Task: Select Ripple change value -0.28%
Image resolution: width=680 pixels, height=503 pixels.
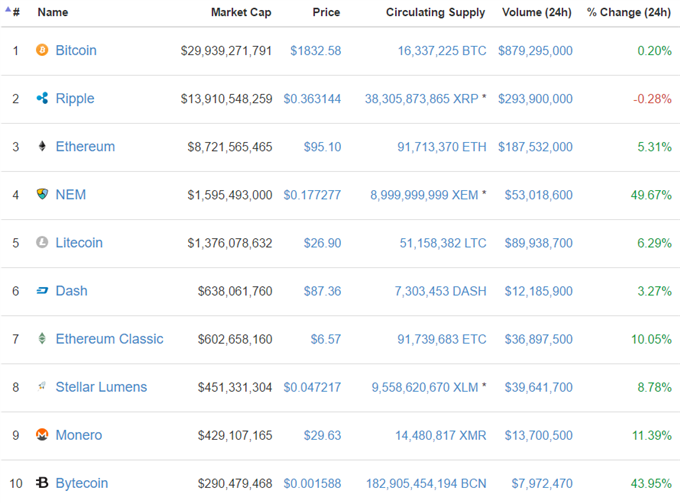Action: [652, 99]
